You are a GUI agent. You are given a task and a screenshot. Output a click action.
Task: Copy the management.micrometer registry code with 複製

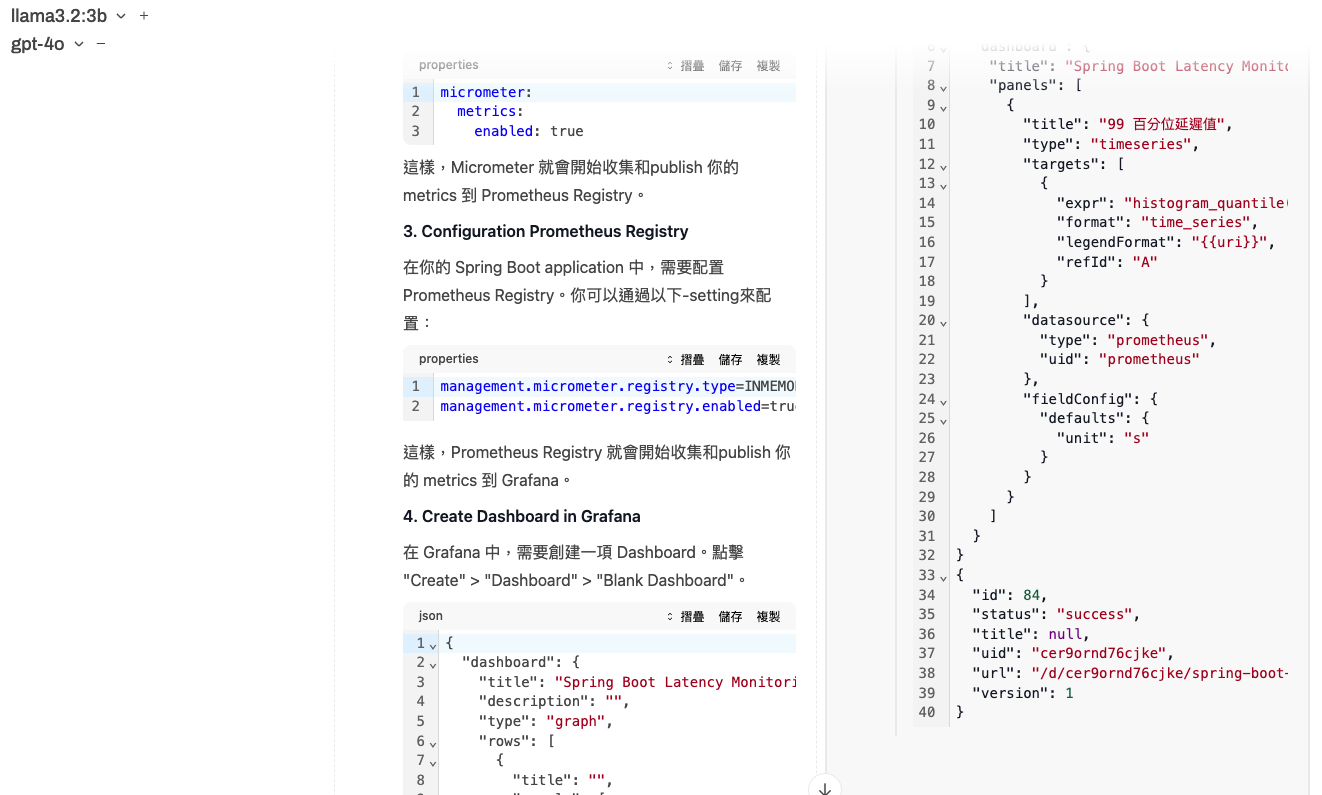point(768,360)
